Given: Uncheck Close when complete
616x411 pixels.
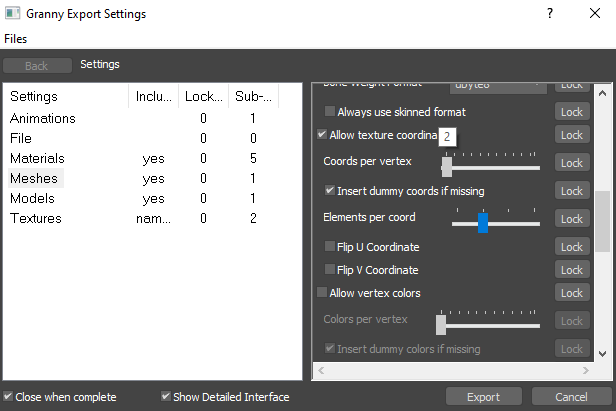Looking at the screenshot, I should point(9,397).
